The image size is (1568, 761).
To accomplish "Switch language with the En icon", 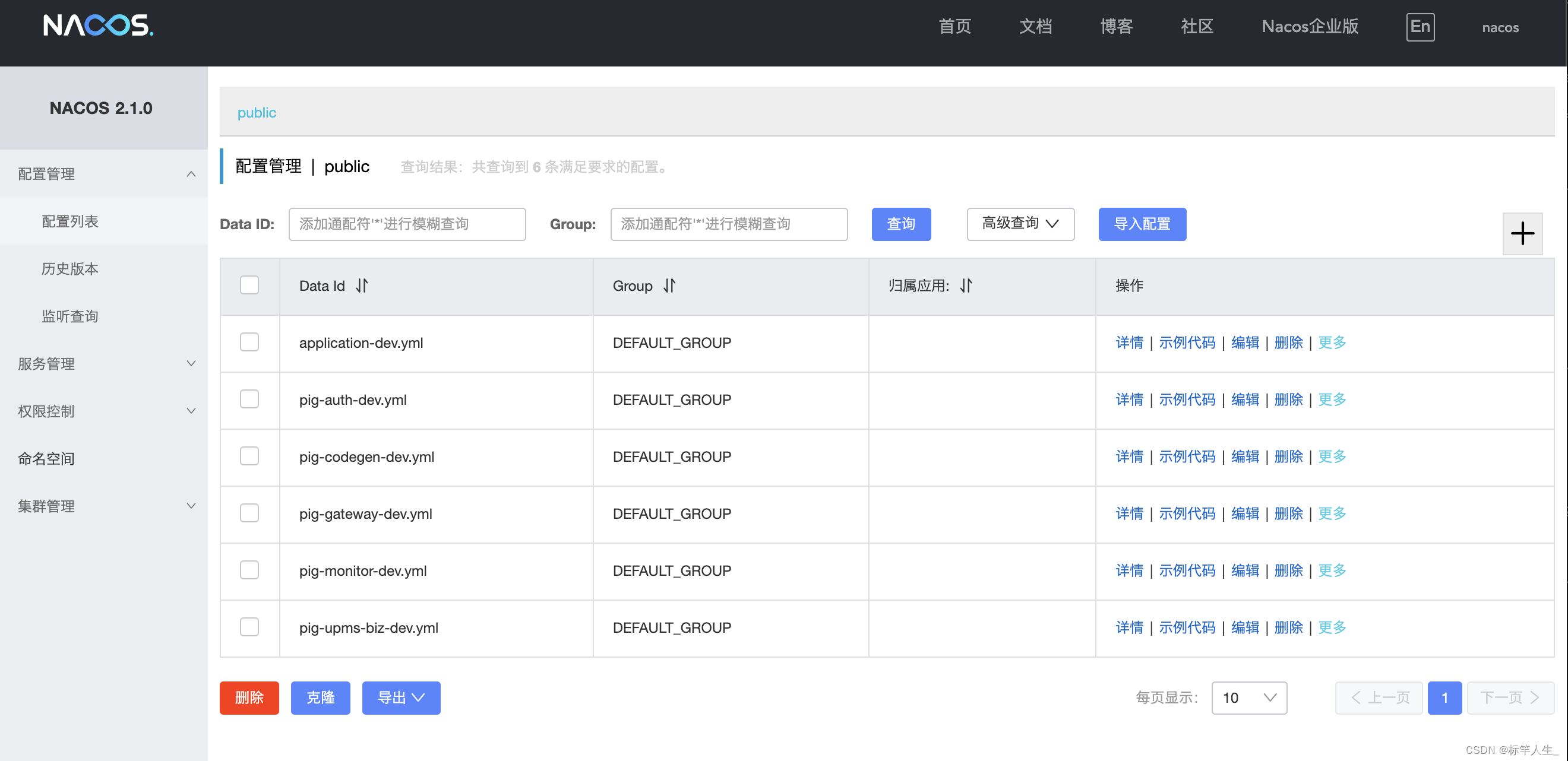I will click(1420, 27).
